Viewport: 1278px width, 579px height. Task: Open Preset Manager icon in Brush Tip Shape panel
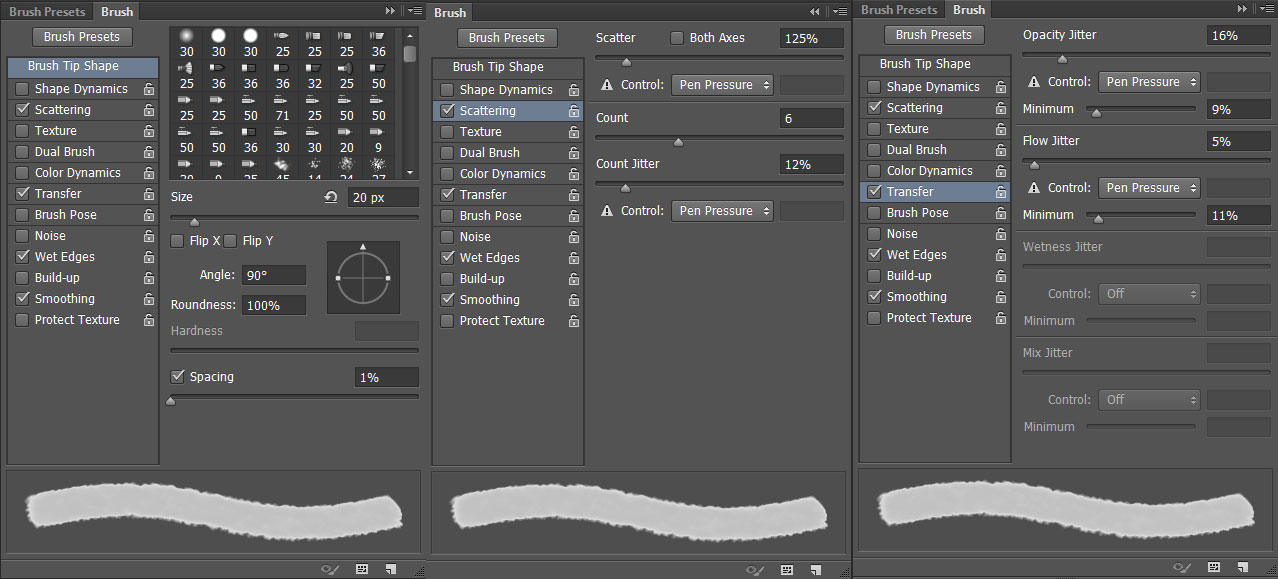362,569
